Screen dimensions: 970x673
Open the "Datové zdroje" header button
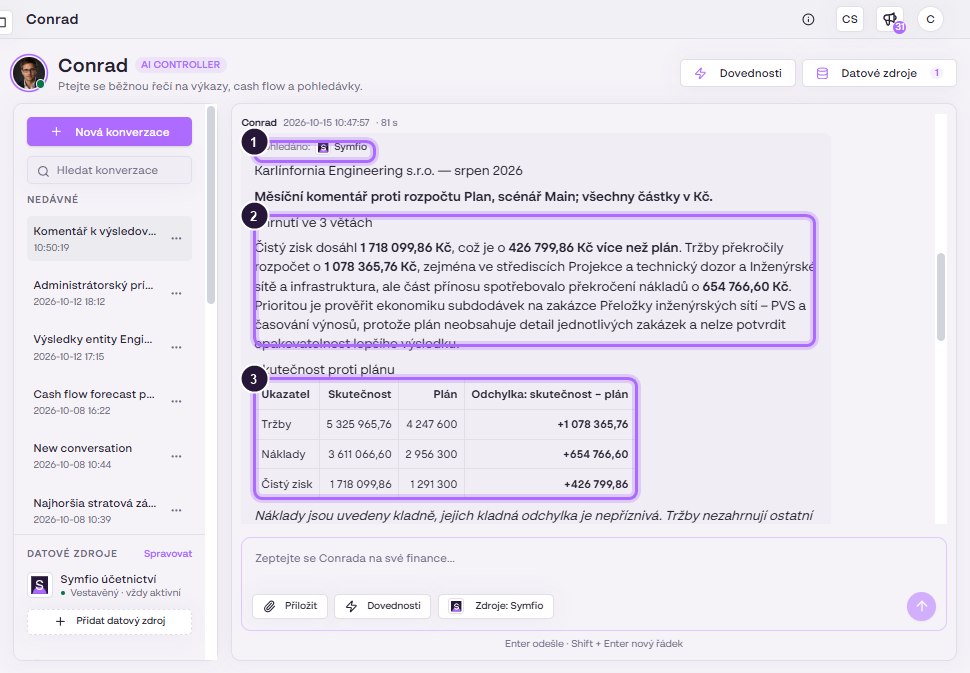point(879,73)
